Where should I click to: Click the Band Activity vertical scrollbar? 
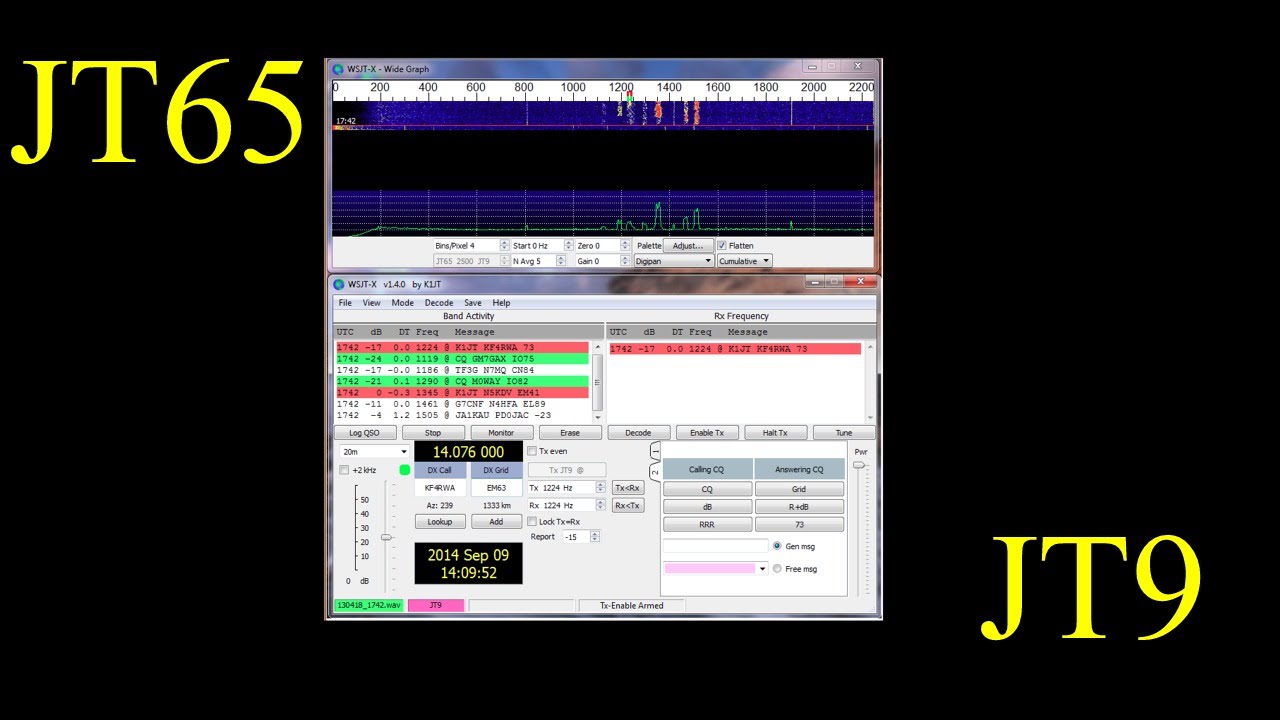coord(598,380)
